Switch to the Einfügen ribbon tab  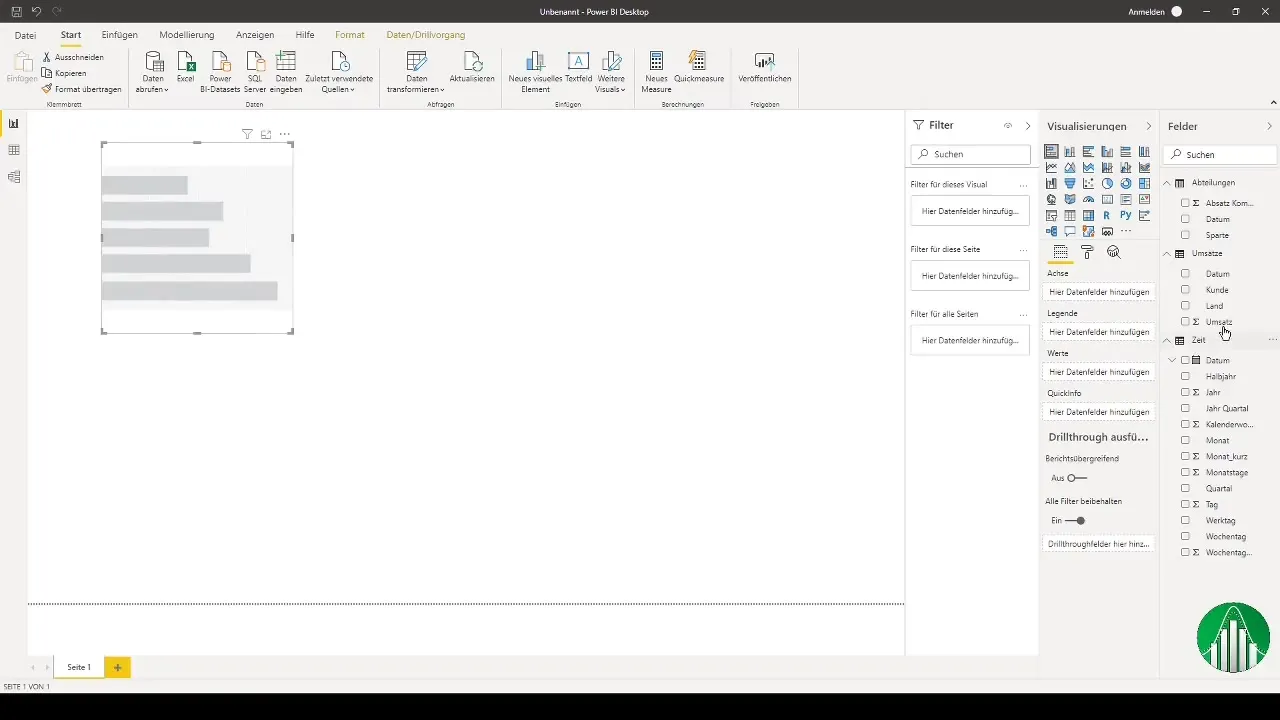coord(120,35)
